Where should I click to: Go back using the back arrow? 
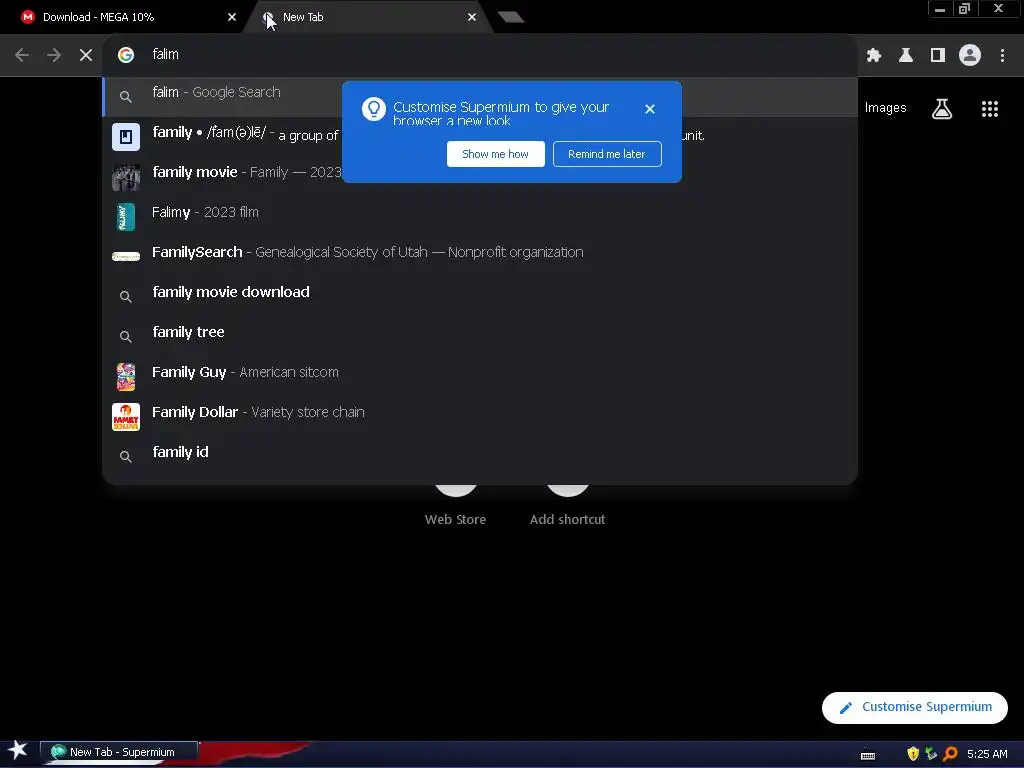(x=22, y=55)
